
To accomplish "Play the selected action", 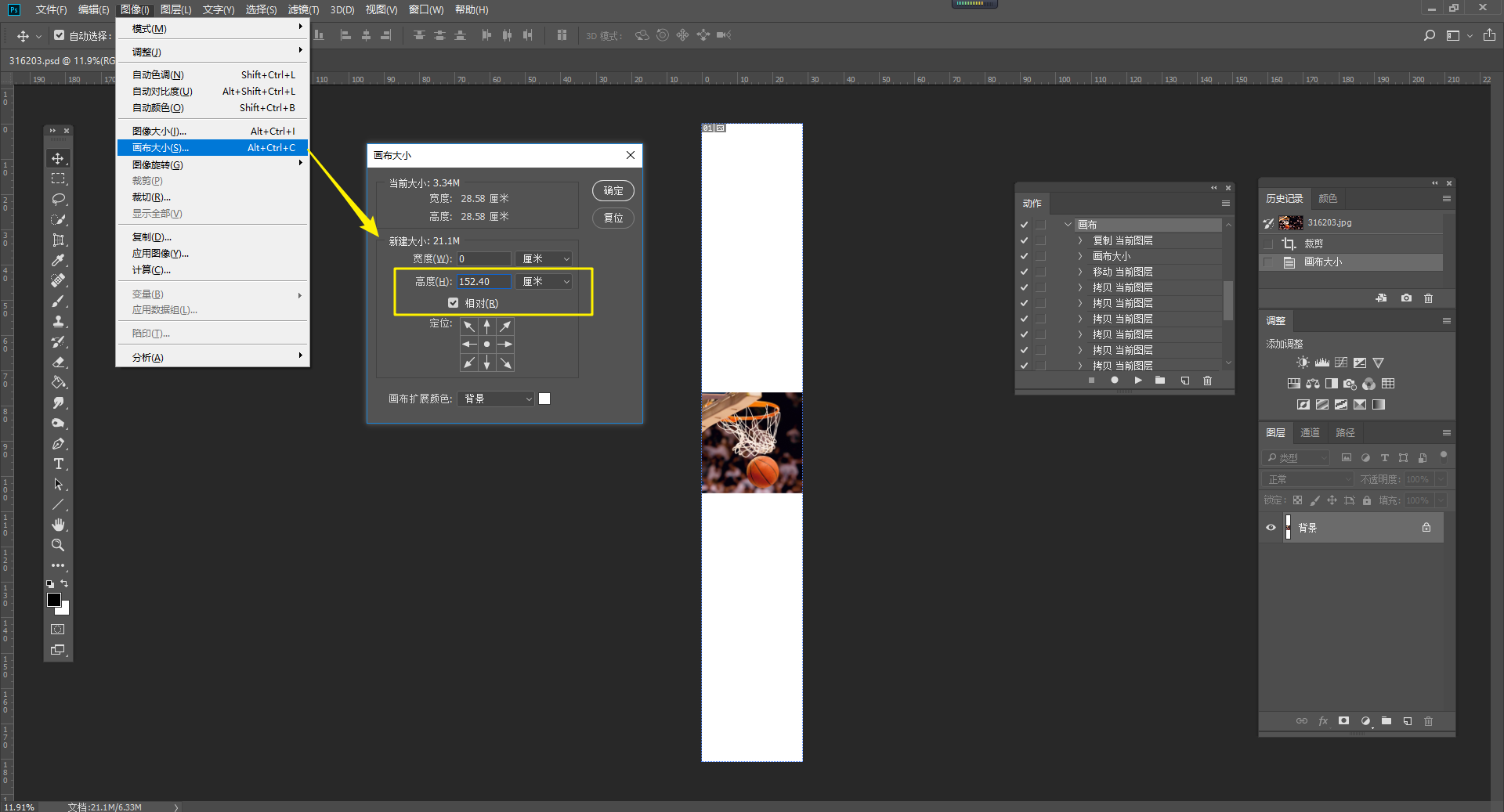I will 1138,381.
